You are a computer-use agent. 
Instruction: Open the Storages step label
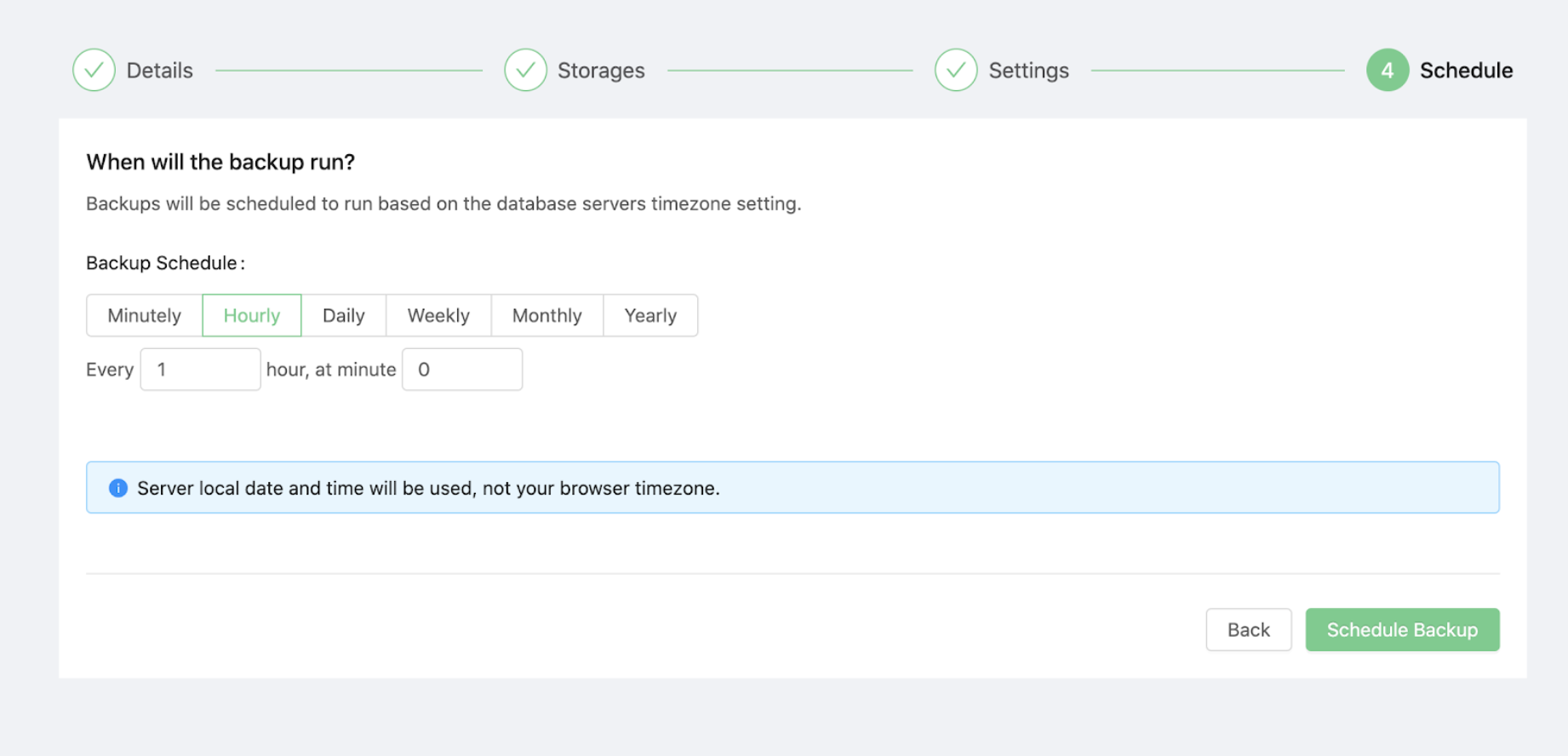pos(601,71)
